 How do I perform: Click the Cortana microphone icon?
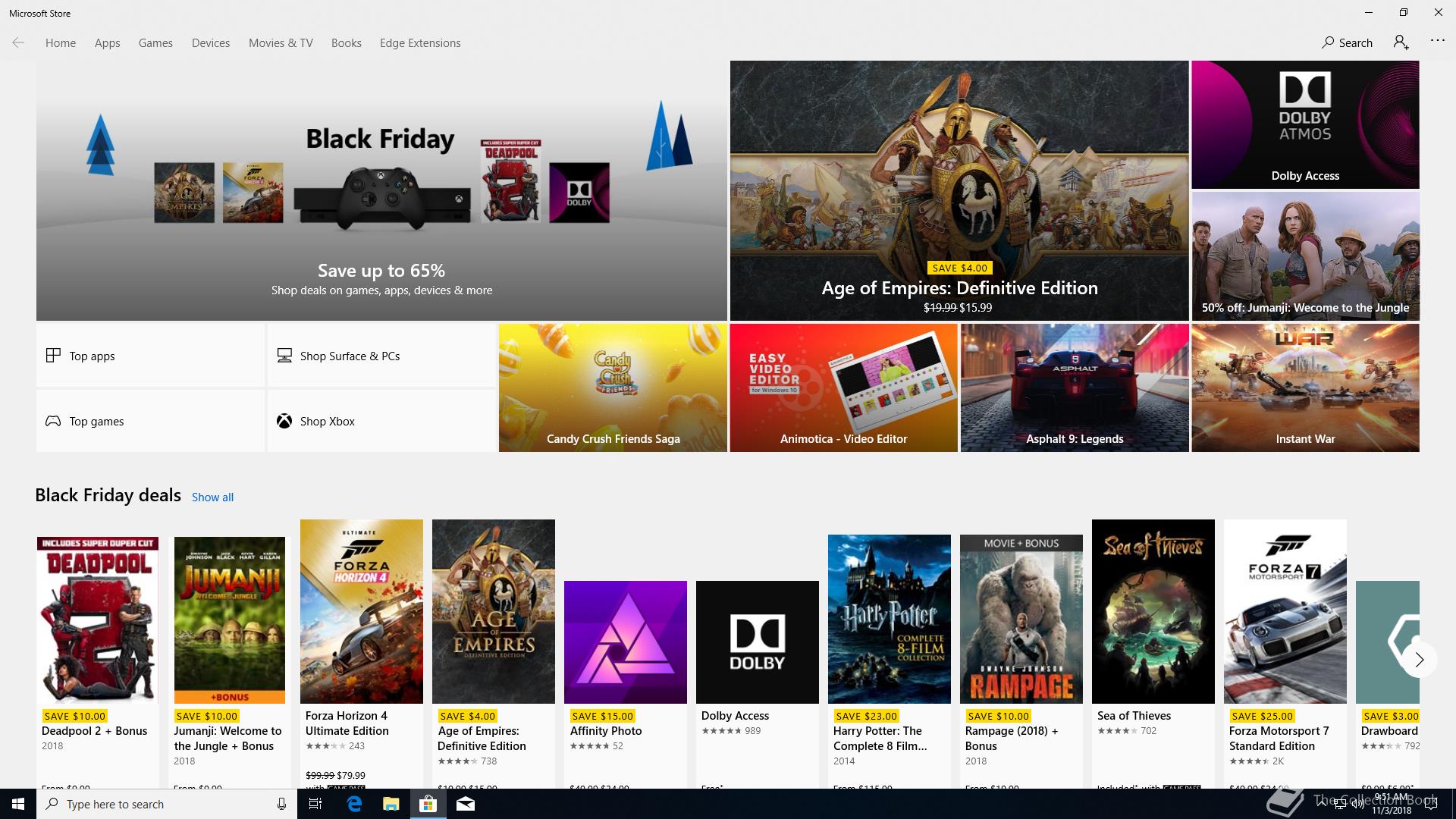coord(281,804)
